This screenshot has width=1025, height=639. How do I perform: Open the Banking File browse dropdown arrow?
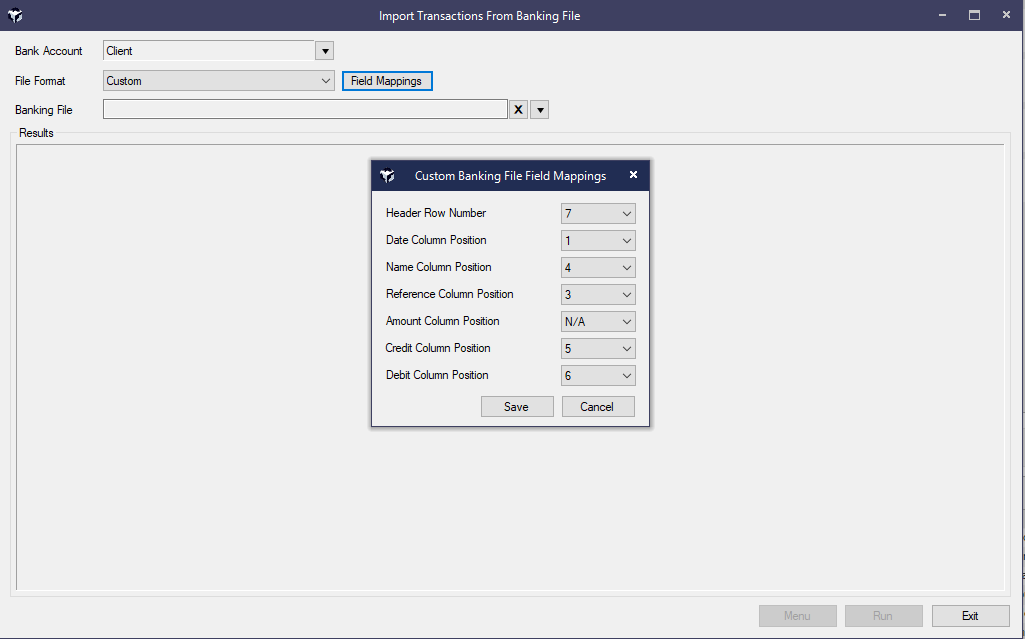(x=540, y=110)
